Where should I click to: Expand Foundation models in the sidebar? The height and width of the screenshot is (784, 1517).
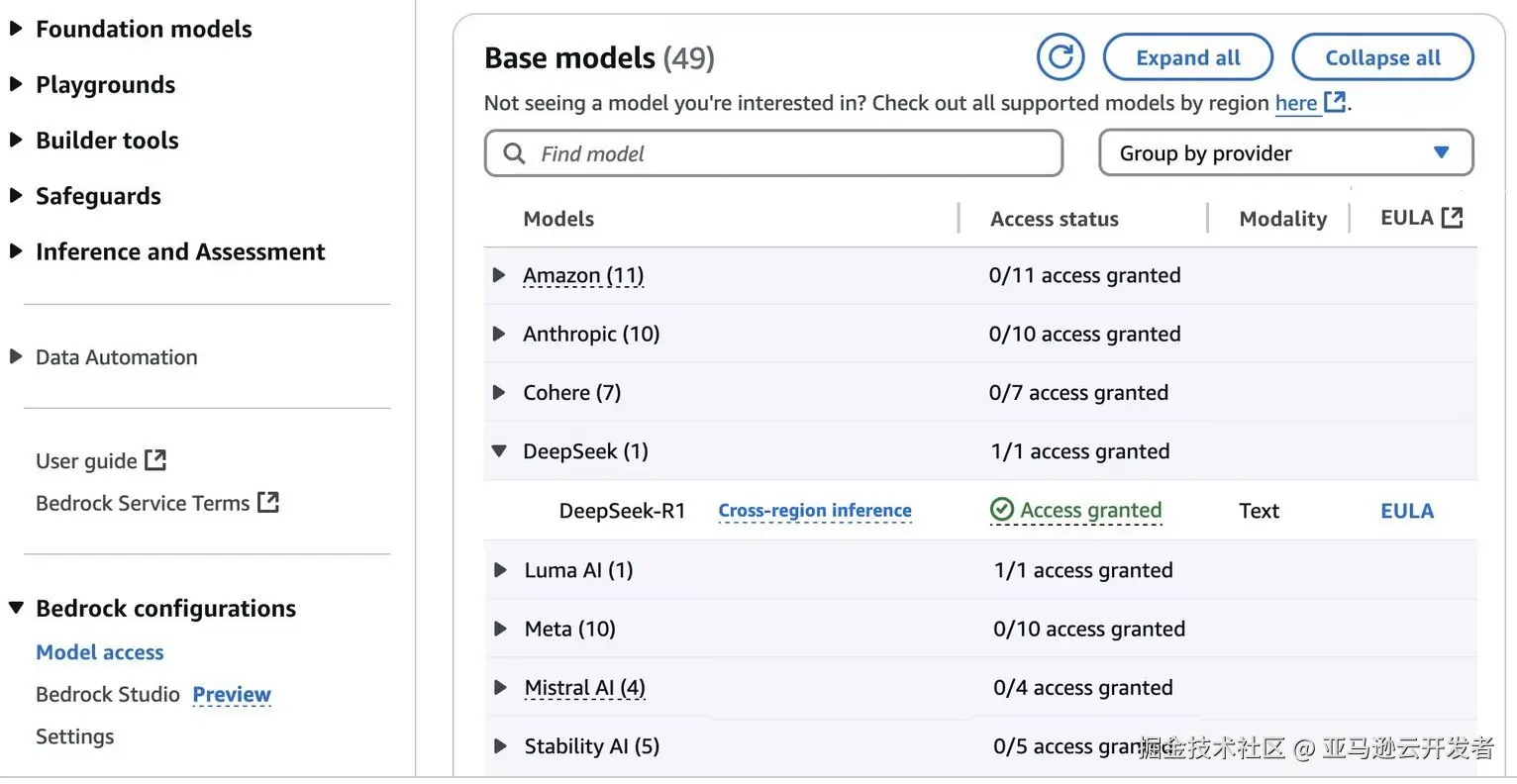(16, 29)
